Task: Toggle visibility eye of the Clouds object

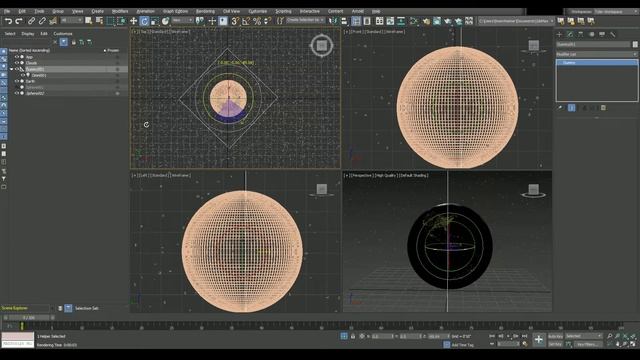Action: (x=17, y=63)
